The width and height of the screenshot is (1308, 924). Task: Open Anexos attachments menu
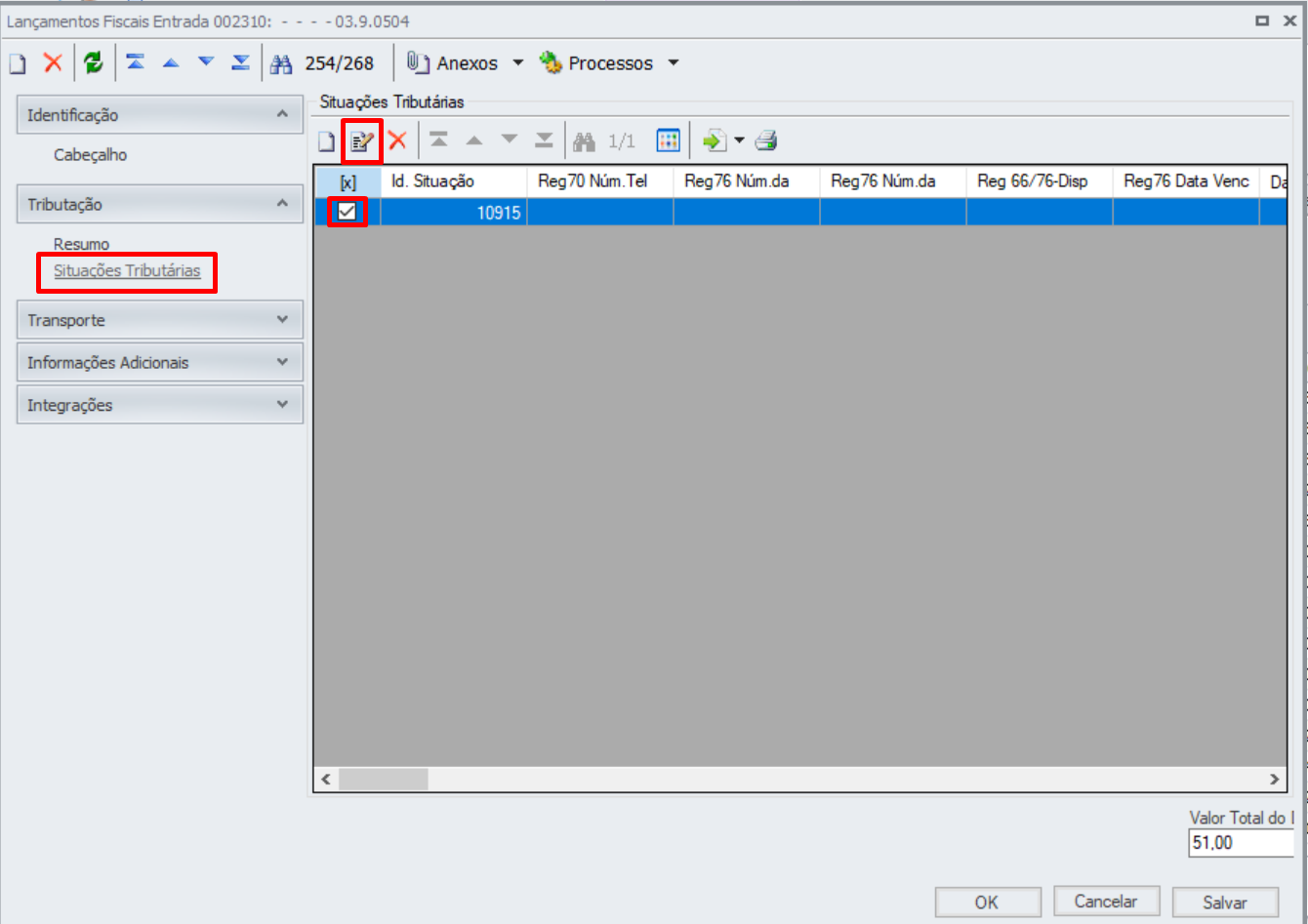coord(453,63)
